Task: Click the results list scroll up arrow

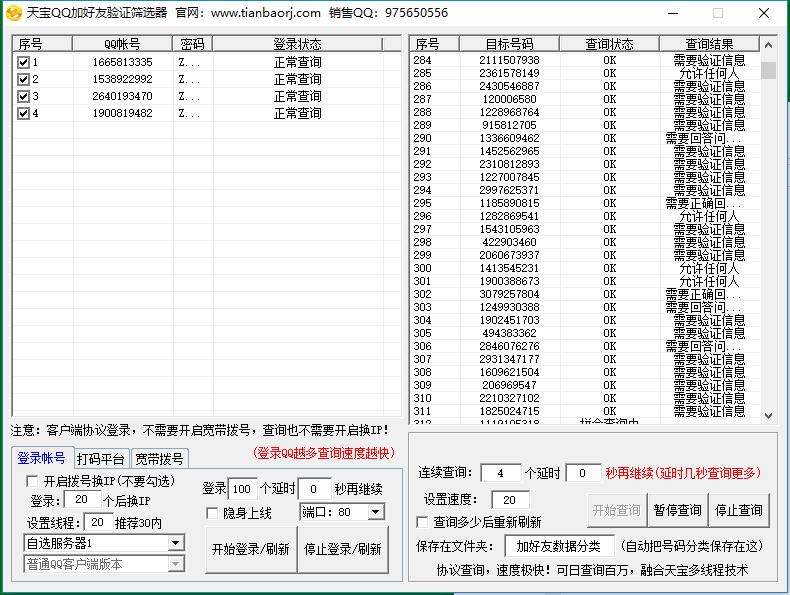Action: [x=768, y=45]
